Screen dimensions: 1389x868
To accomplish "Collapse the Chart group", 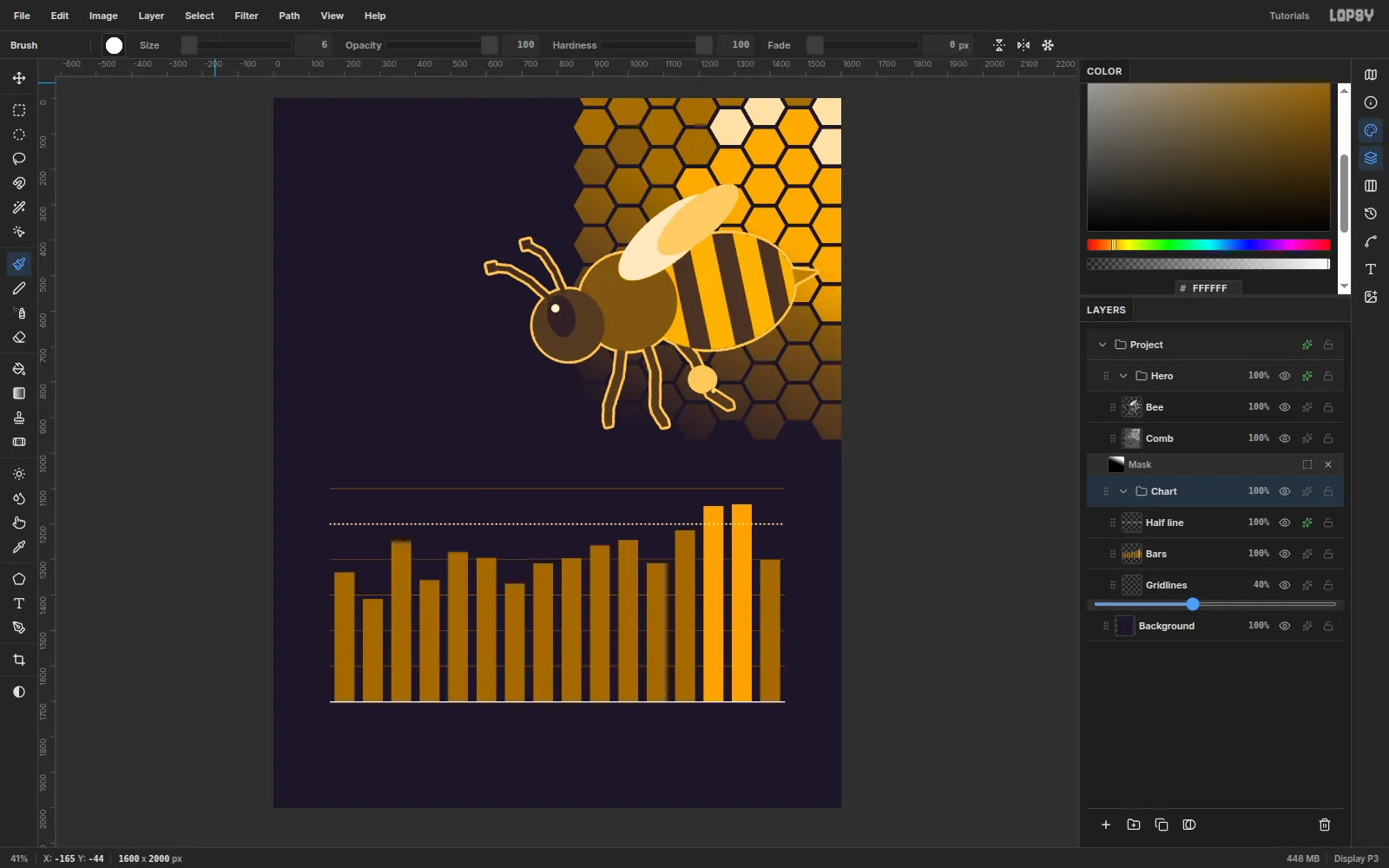I will (x=1123, y=491).
